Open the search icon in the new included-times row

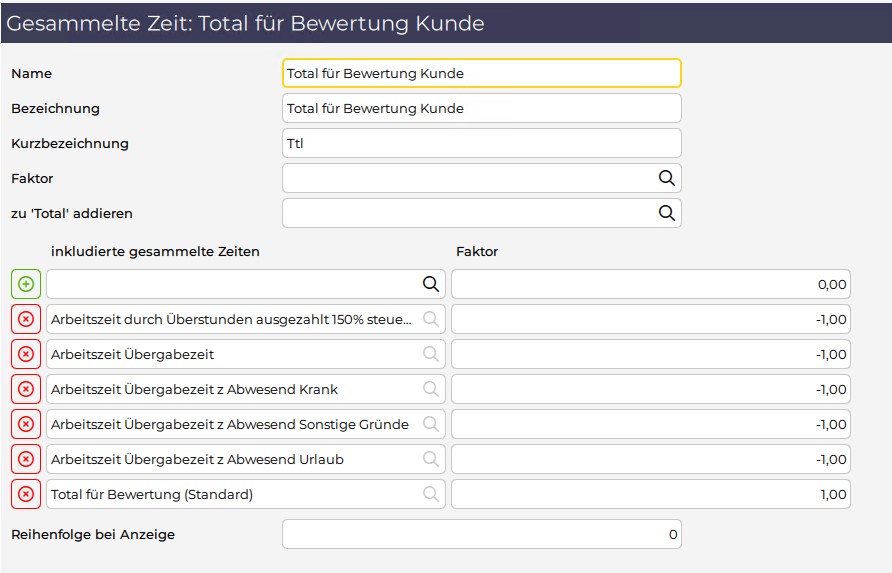click(431, 284)
